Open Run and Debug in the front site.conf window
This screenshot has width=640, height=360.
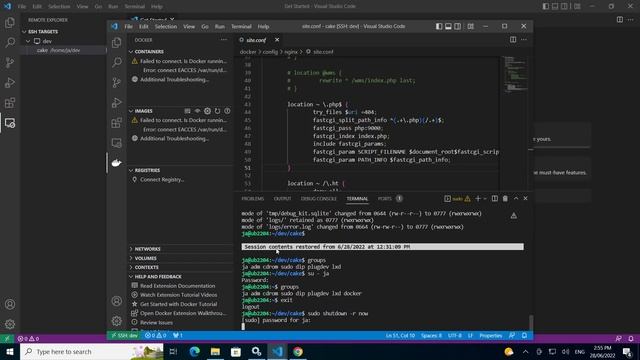pyautogui.click(x=117, y=102)
